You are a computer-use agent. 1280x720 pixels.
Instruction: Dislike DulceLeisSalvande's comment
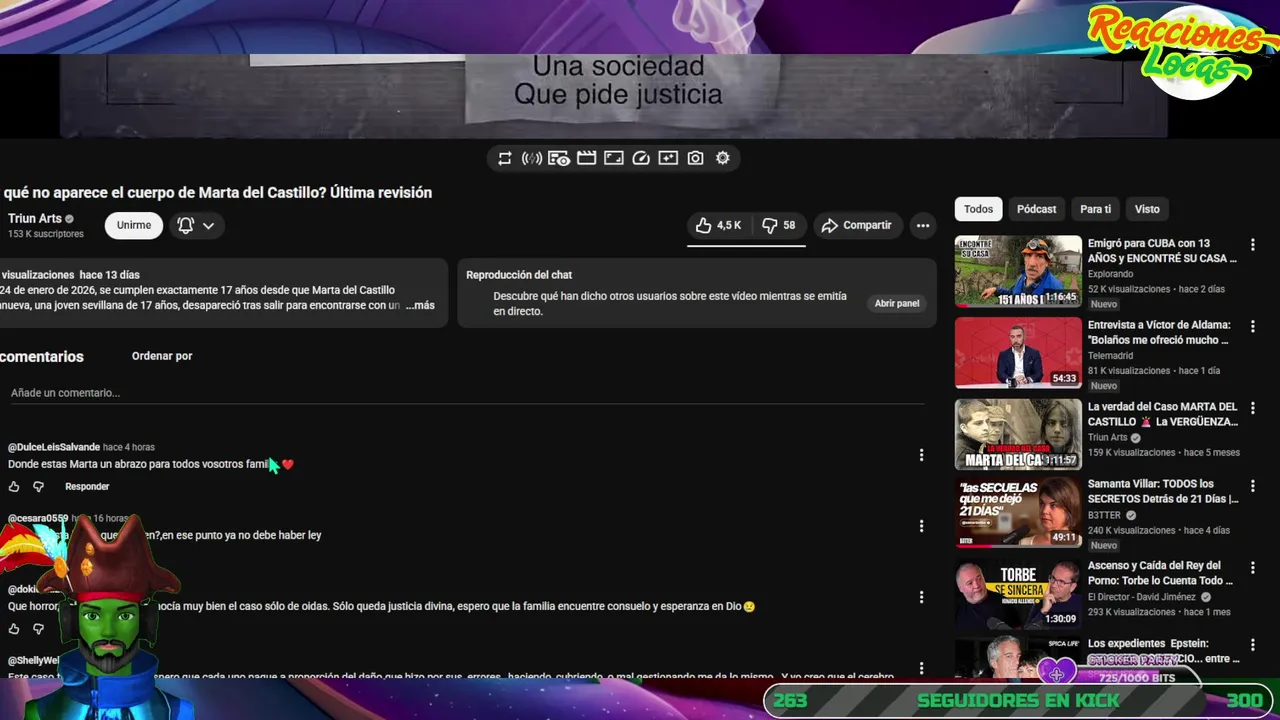point(38,487)
